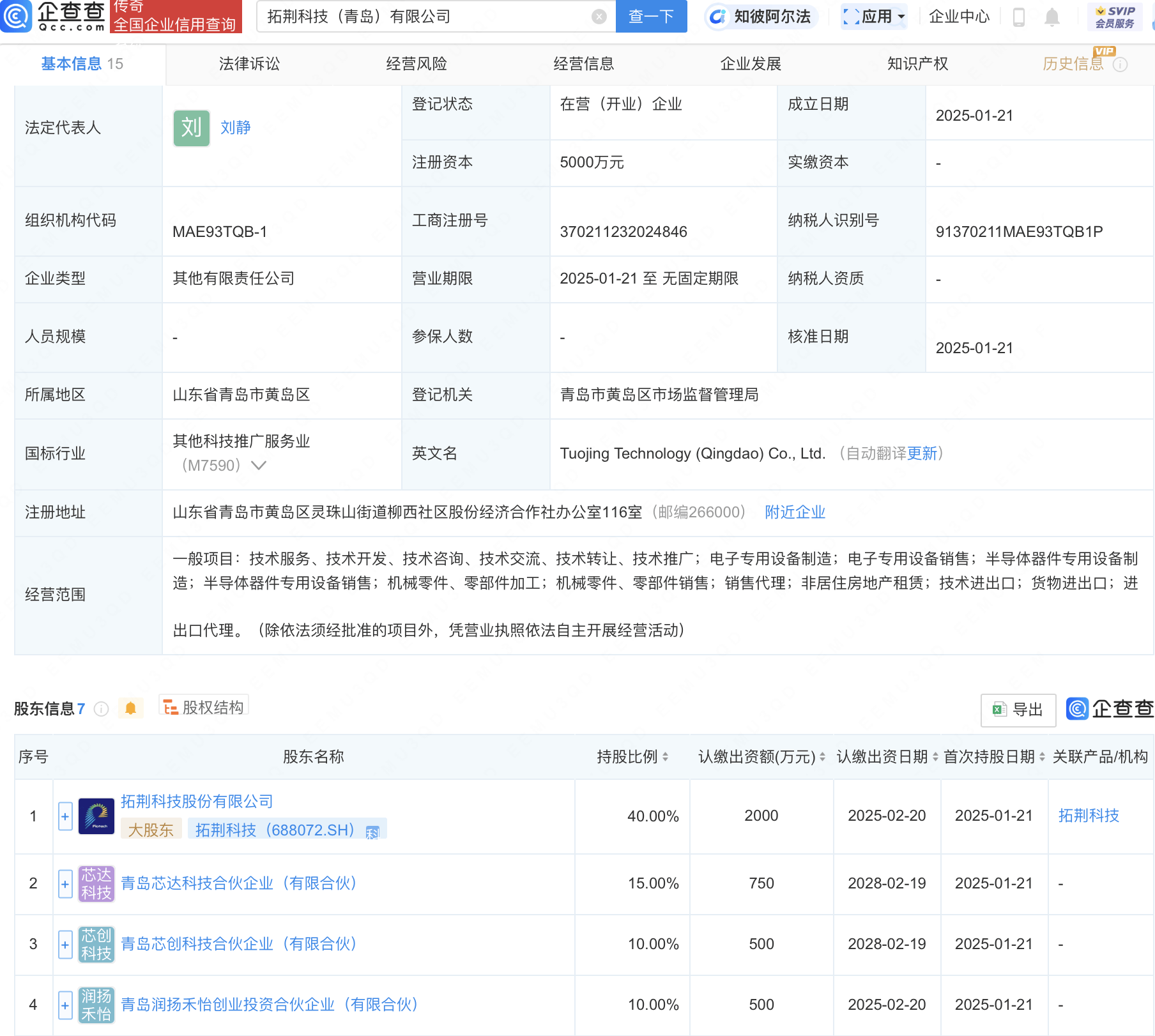Click the company name search input field

425,17
